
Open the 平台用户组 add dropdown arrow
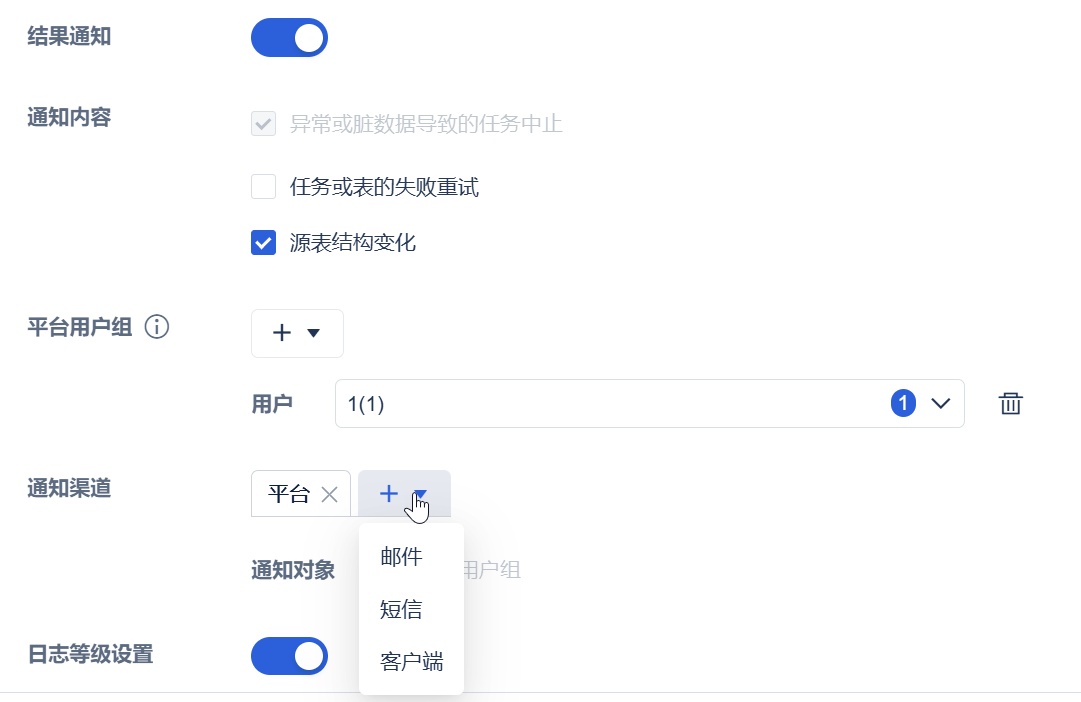pos(313,334)
